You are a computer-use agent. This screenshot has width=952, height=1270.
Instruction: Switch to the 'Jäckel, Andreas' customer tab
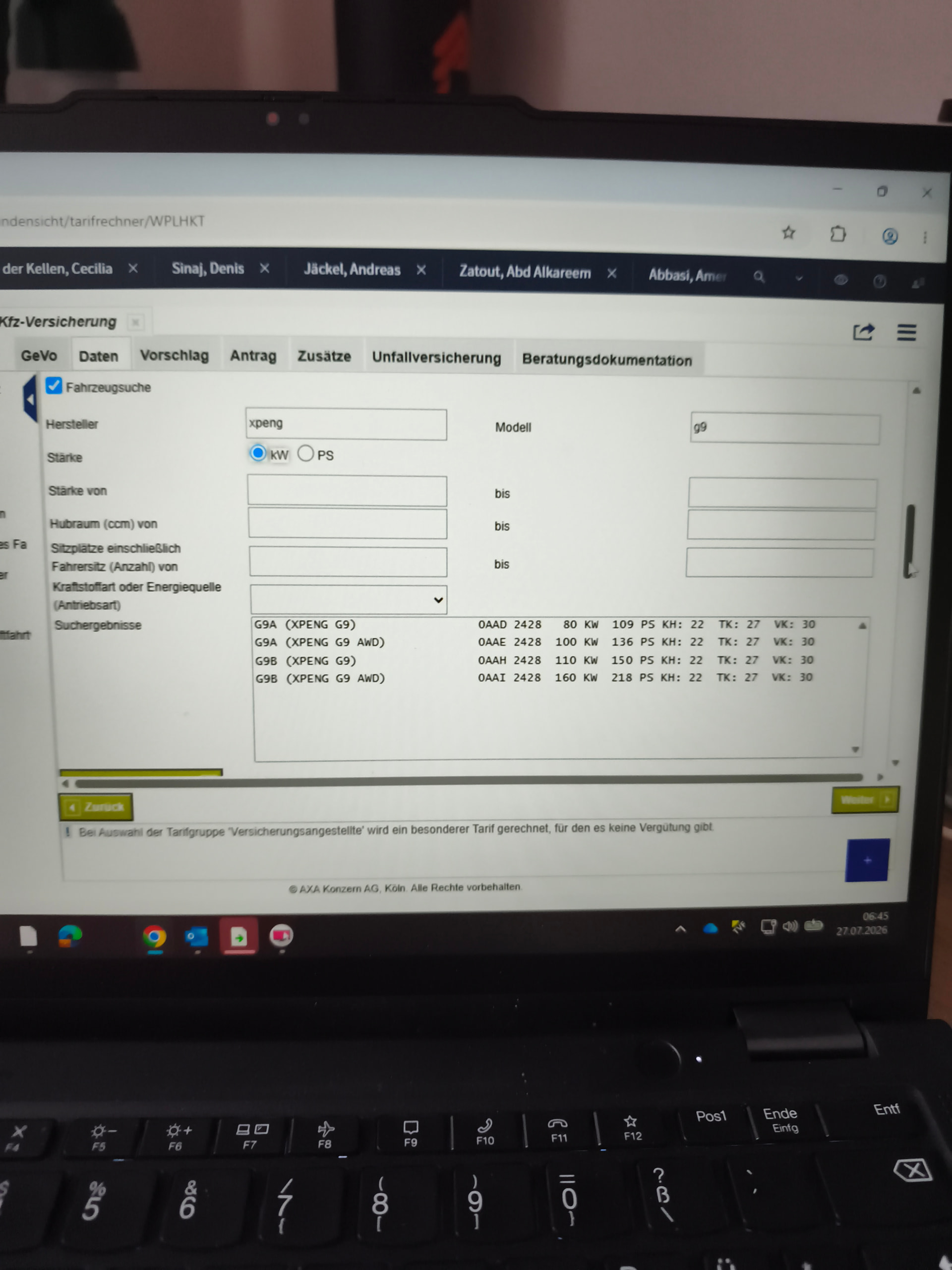click(352, 269)
